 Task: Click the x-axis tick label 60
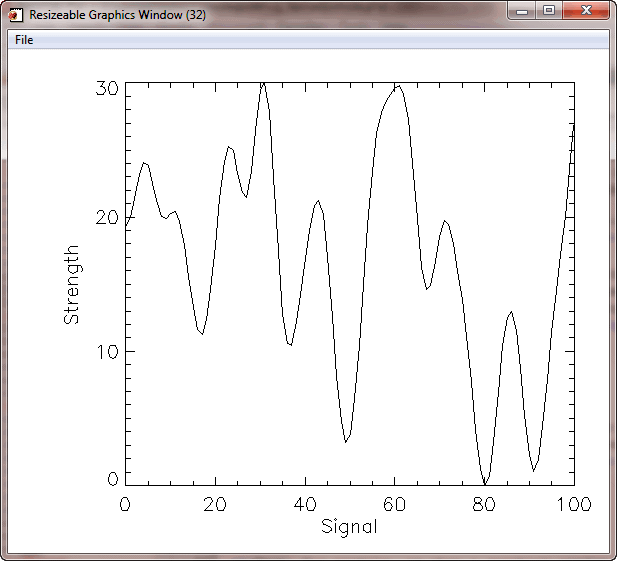394,504
